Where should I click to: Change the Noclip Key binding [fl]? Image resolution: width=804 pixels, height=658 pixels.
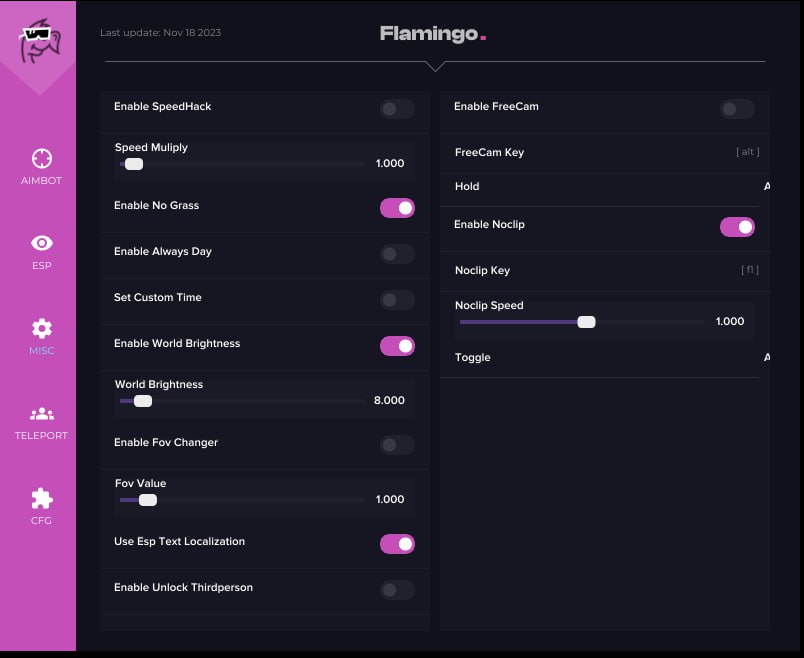pyautogui.click(x=750, y=270)
